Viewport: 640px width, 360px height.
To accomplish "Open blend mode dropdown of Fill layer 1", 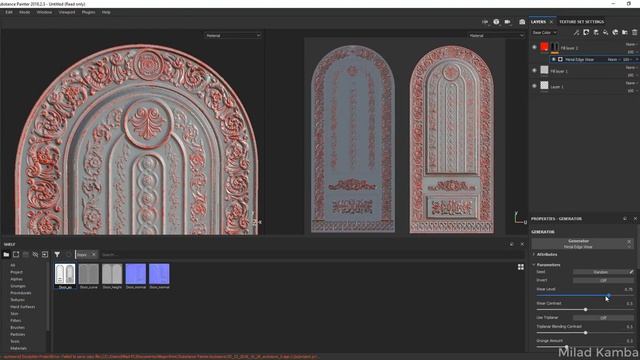I will tap(631, 67).
